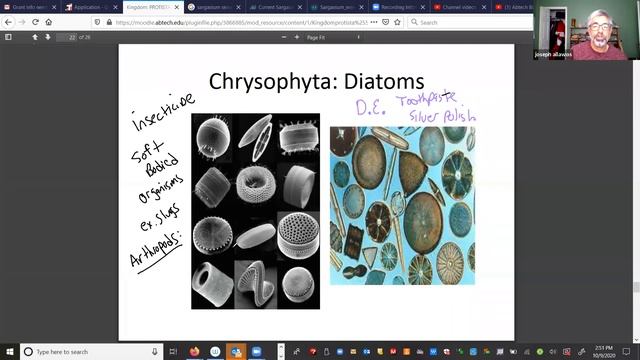Open the Page Fit zoom dropdown
The height and width of the screenshot is (360, 640).
(x=333, y=37)
